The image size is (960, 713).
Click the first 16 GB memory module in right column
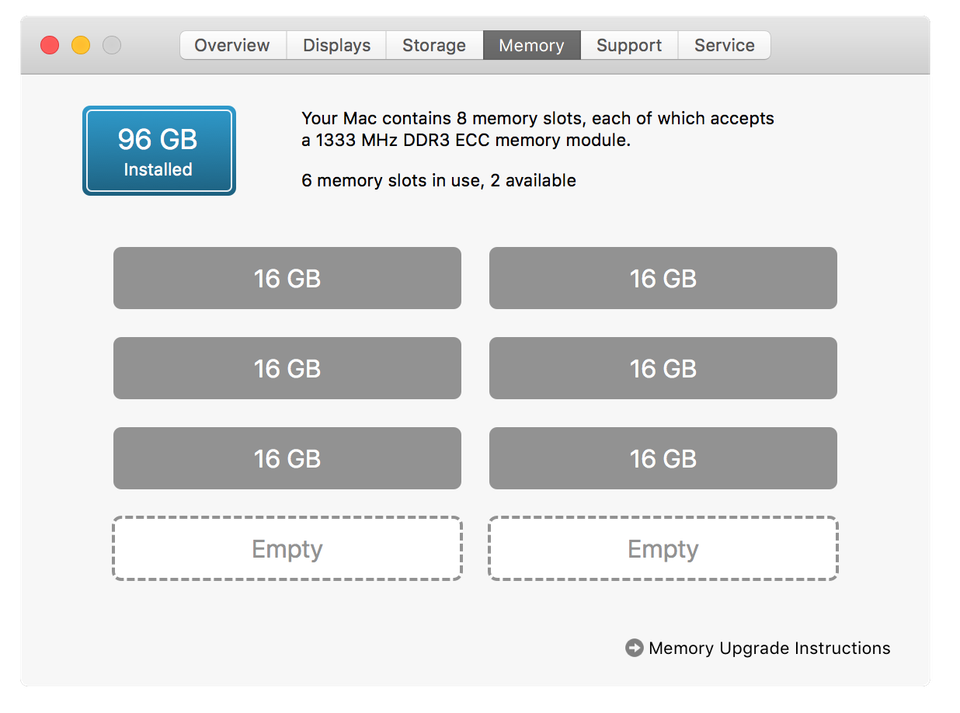coord(663,278)
